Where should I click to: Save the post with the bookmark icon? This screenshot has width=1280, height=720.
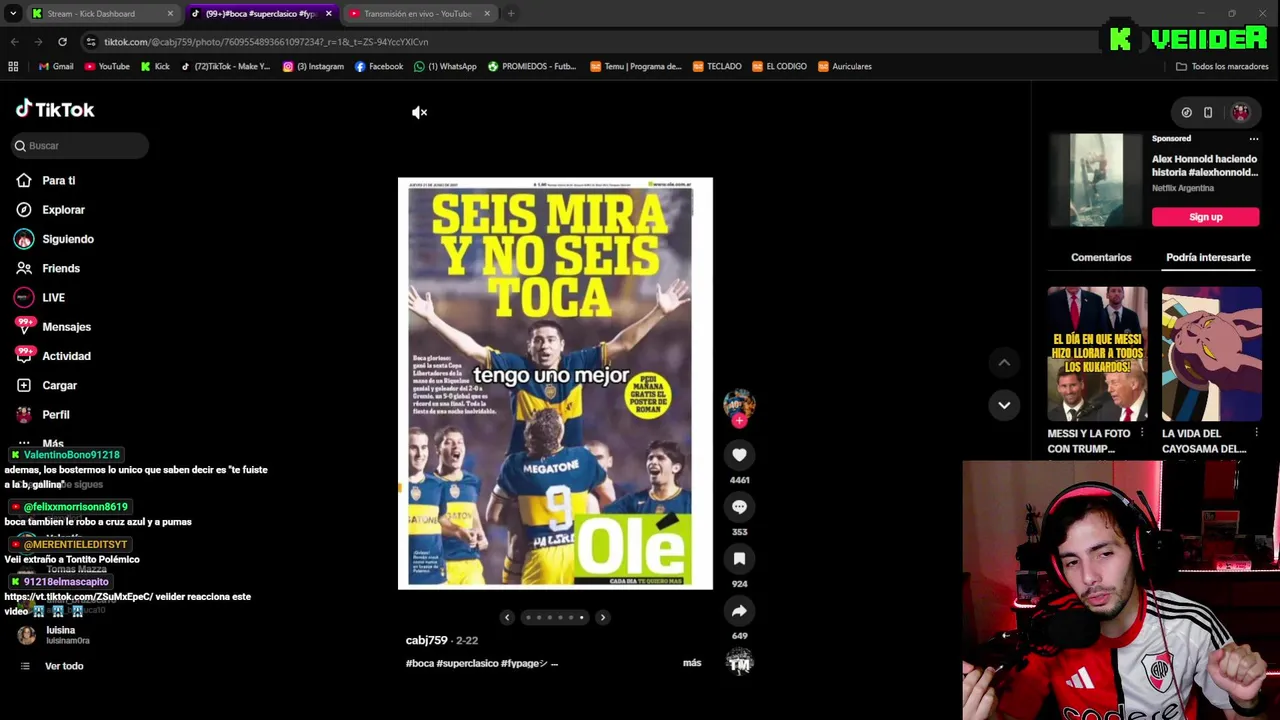pyautogui.click(x=739, y=559)
